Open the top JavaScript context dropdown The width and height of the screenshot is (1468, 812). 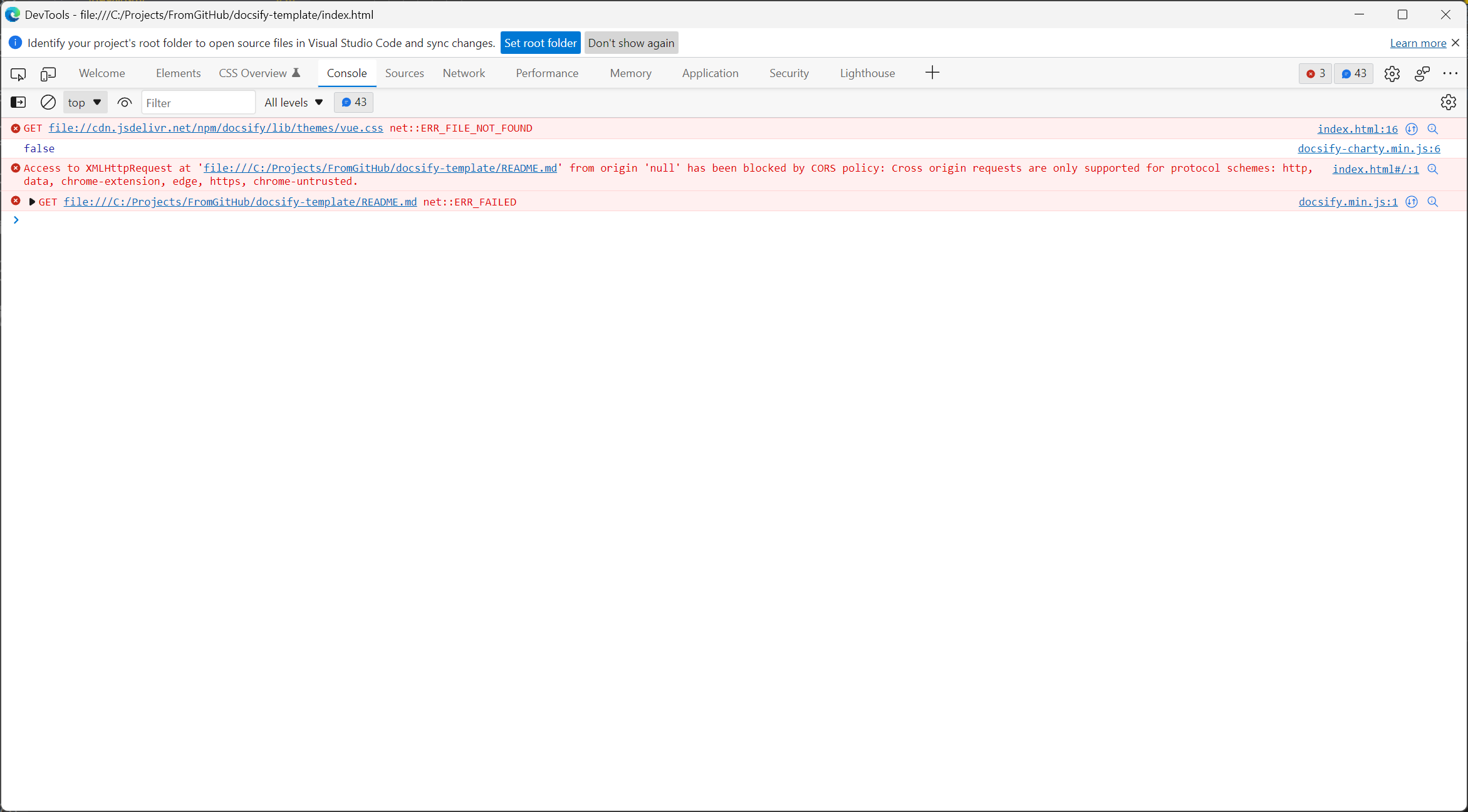coord(85,102)
